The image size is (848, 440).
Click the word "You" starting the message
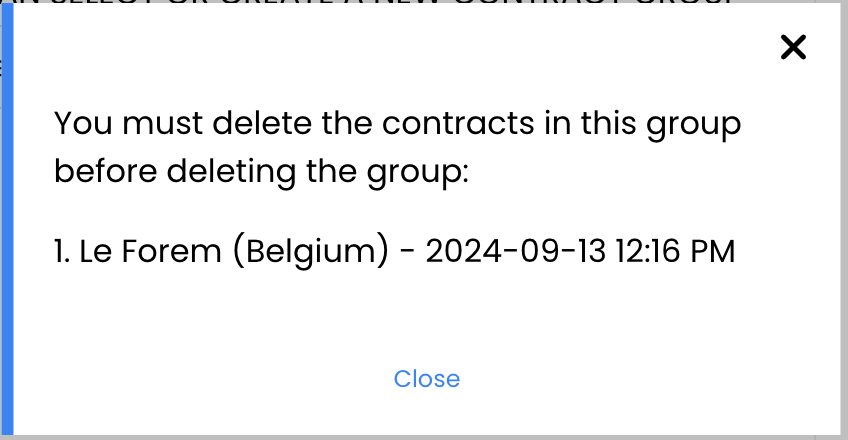[83, 123]
